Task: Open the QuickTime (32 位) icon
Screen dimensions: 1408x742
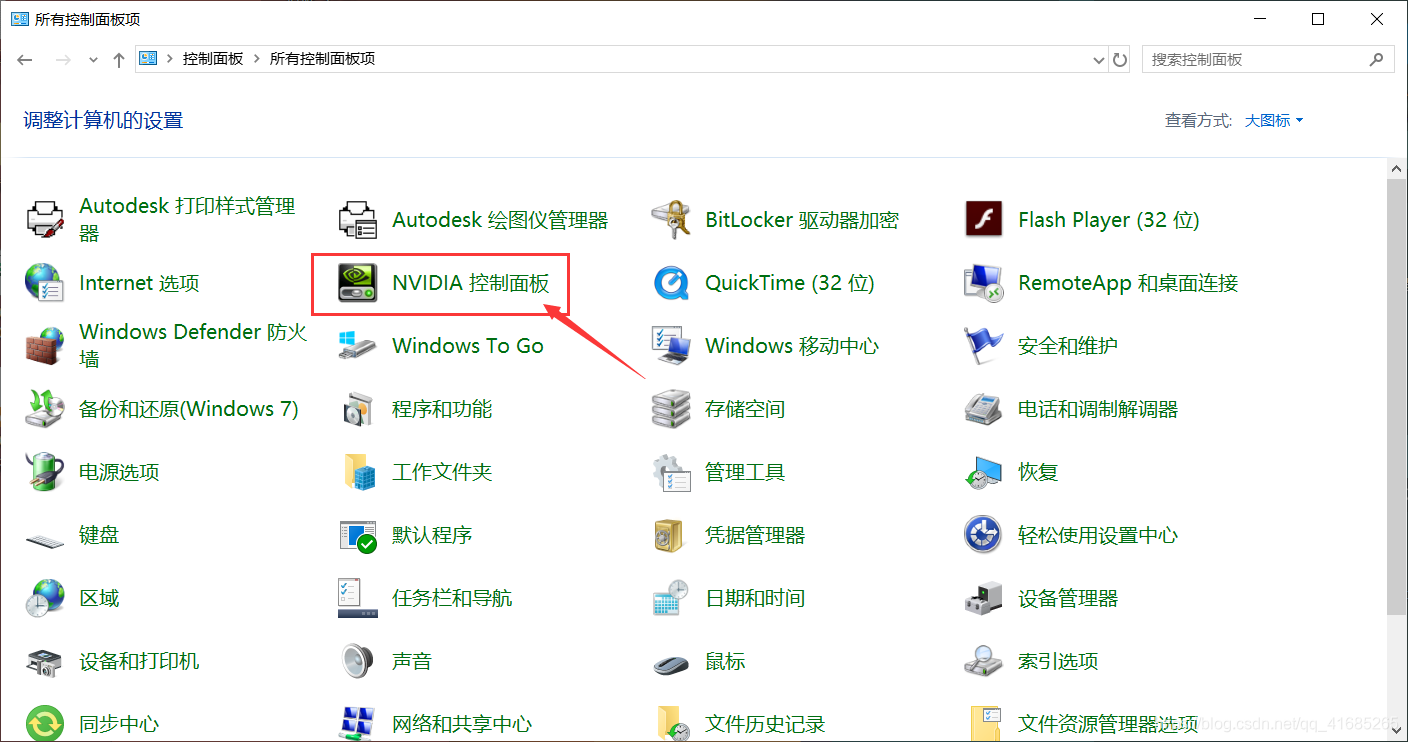Action: coord(670,283)
